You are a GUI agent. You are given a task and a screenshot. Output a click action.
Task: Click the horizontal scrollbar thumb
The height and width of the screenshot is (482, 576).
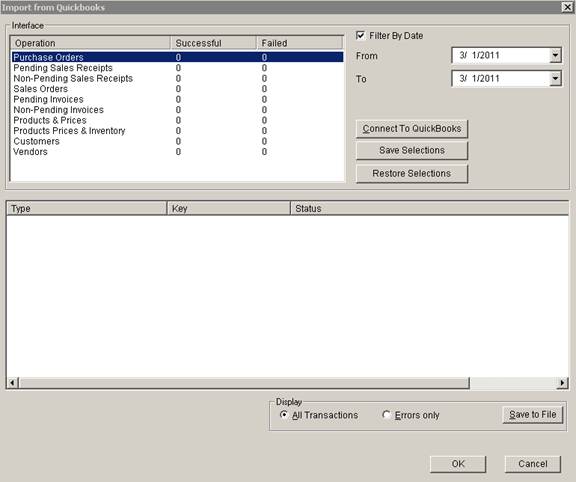[244, 383]
